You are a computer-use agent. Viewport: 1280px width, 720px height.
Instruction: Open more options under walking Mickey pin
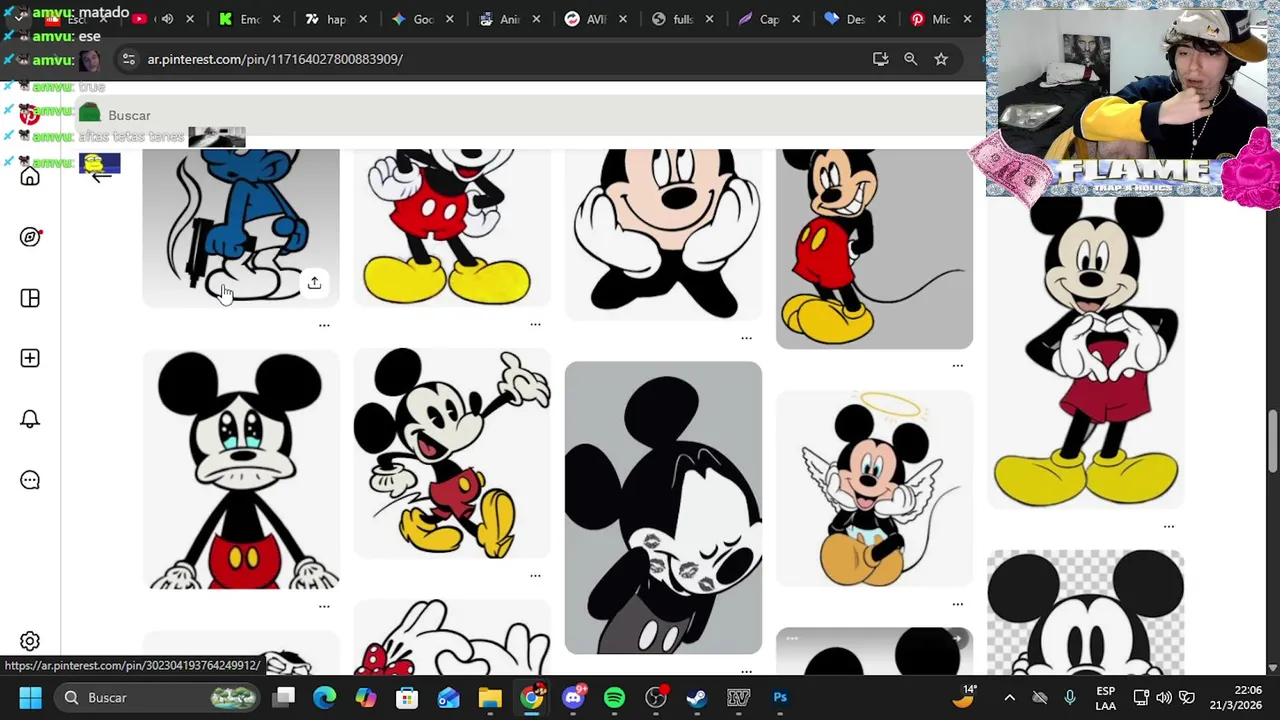[x=535, y=575]
